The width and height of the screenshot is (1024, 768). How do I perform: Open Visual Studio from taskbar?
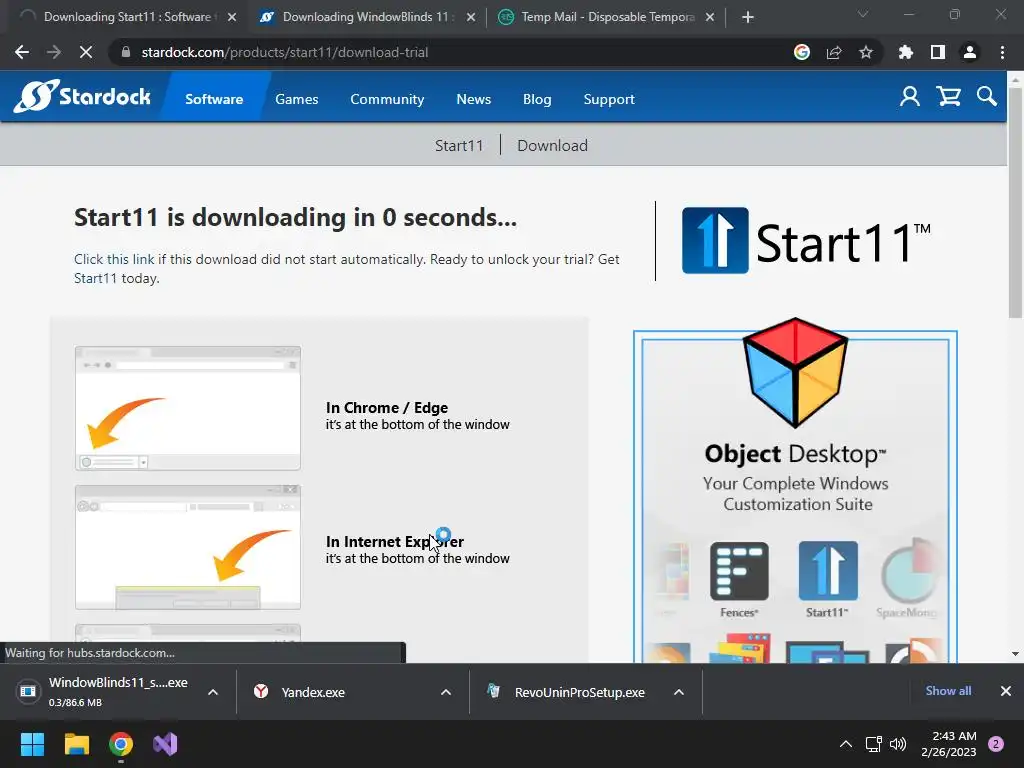pos(165,744)
